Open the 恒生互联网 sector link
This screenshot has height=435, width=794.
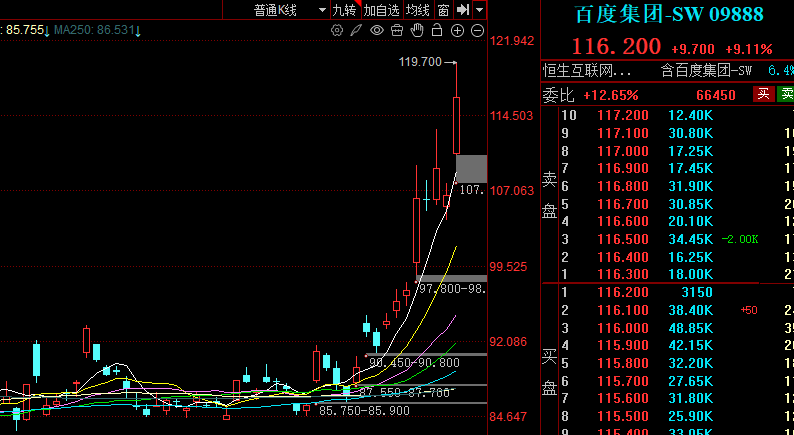tap(587, 71)
